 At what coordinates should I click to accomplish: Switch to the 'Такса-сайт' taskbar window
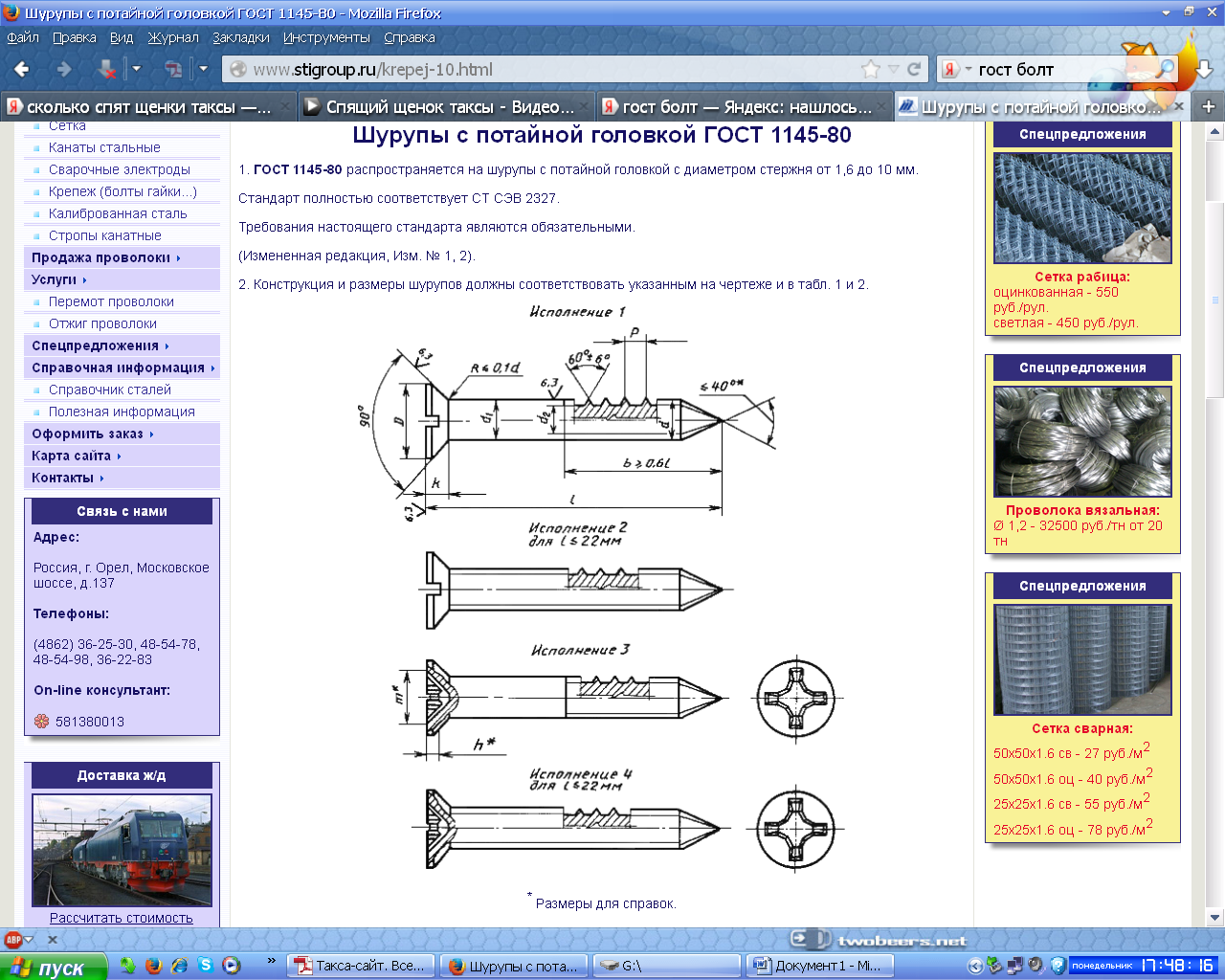tap(362, 966)
